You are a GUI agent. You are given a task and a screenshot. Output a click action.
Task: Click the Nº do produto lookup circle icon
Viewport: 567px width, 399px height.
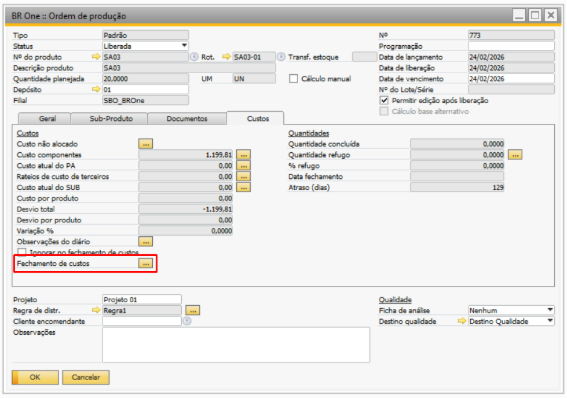tap(194, 57)
